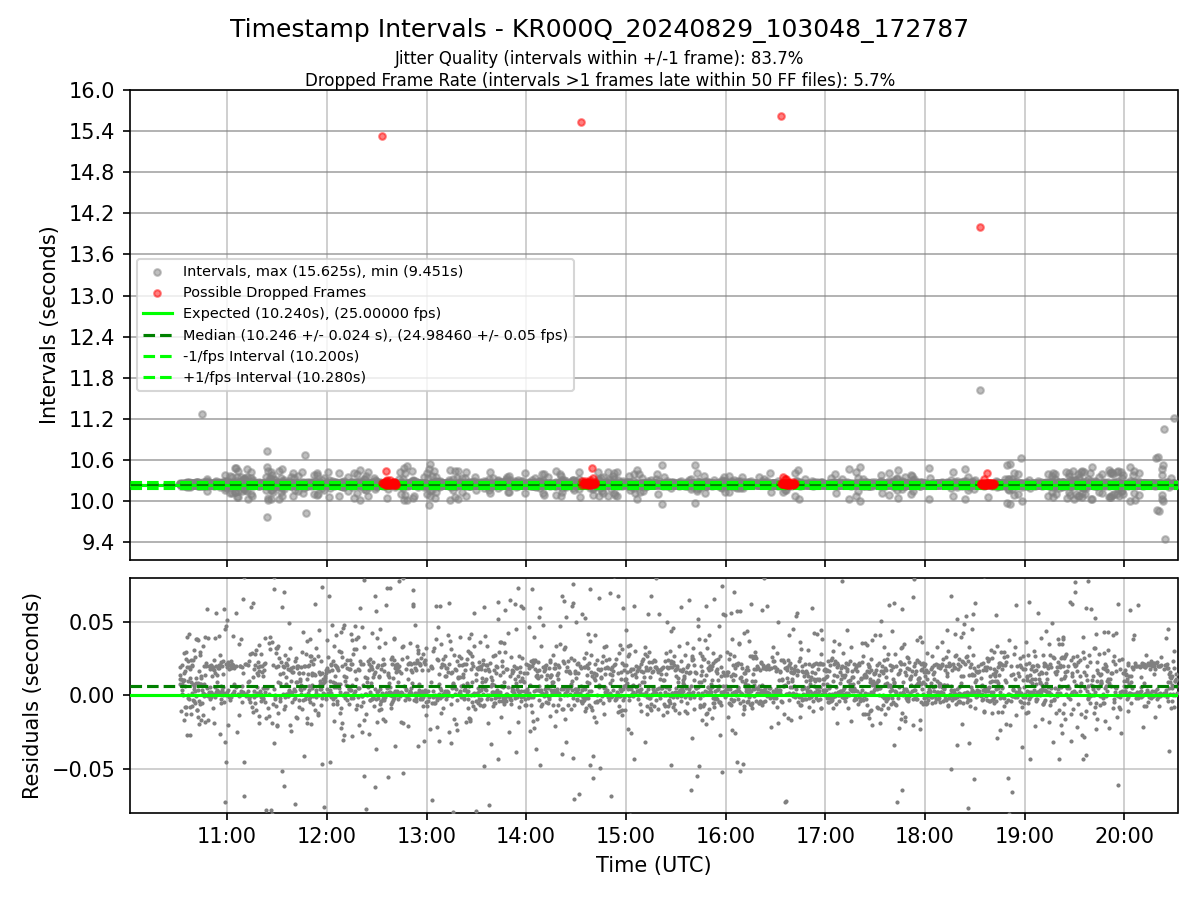Click the highest red outlier near 16:30
Screen dimensions: 1200x900
[x=781, y=116]
